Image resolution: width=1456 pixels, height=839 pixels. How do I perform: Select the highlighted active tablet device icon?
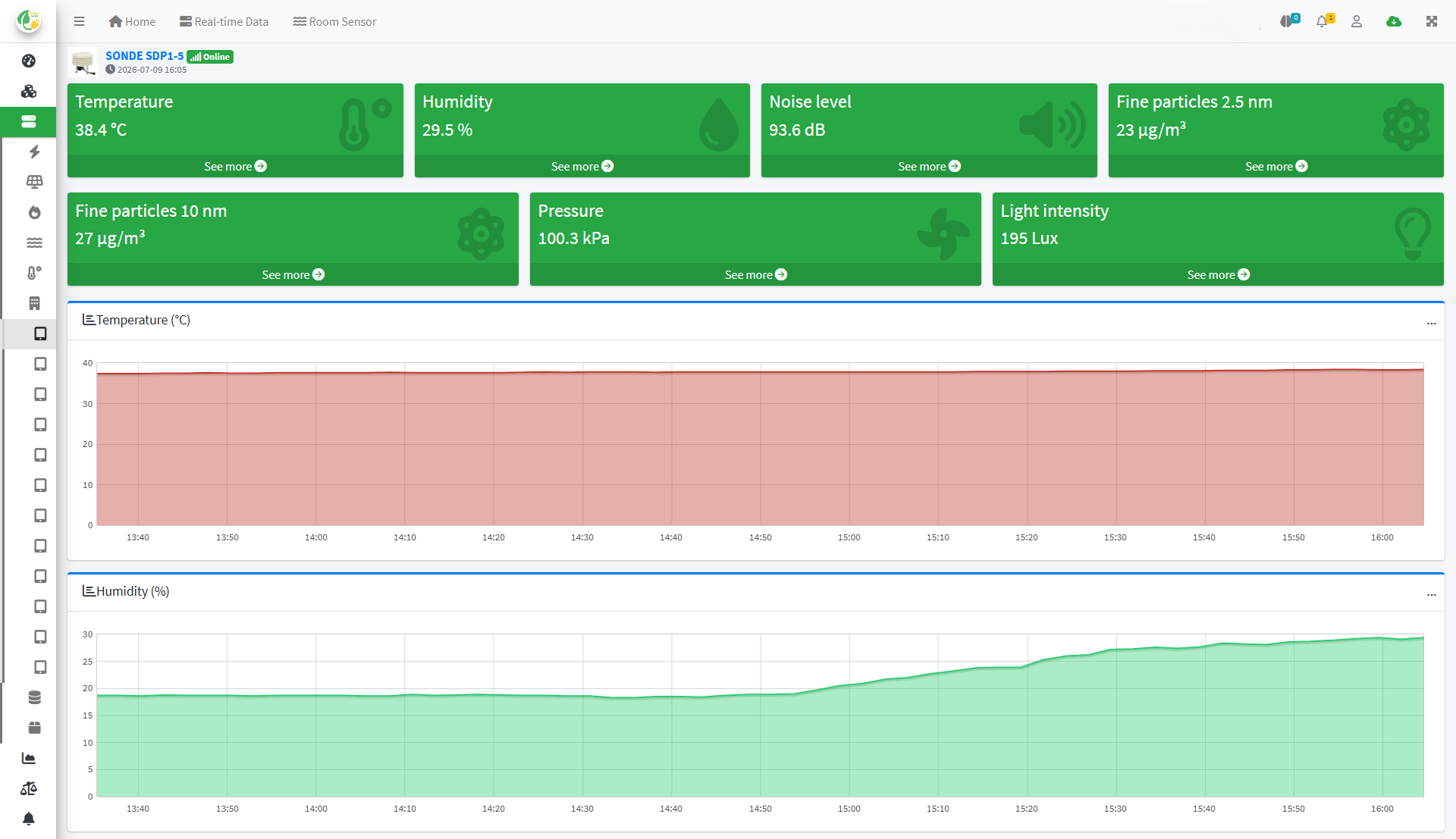coord(40,333)
